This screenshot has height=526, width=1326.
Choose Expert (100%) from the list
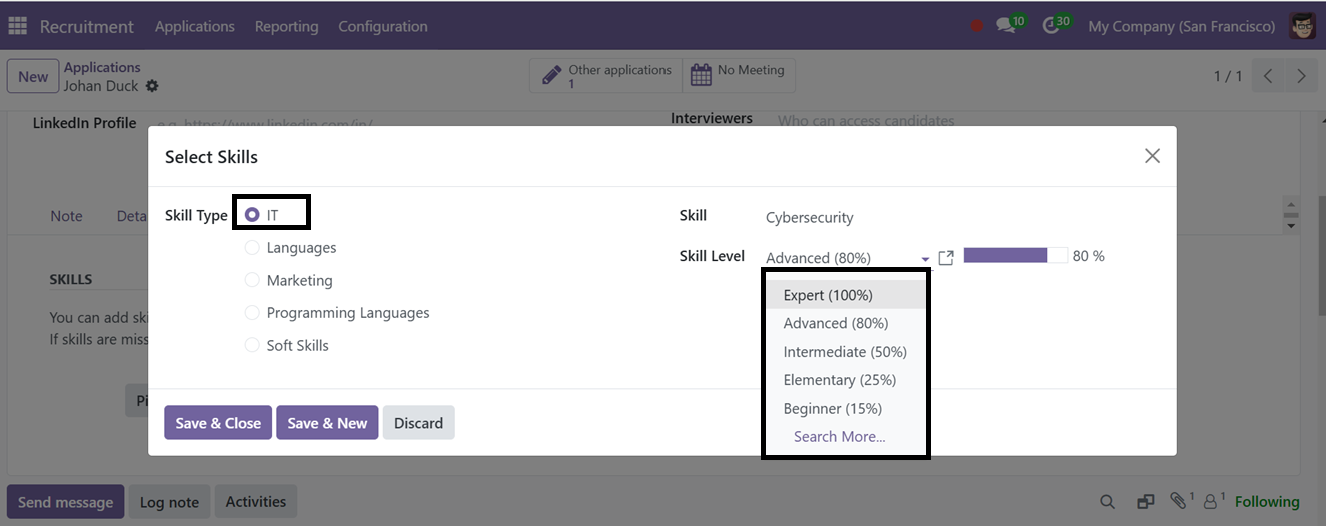click(x=846, y=295)
